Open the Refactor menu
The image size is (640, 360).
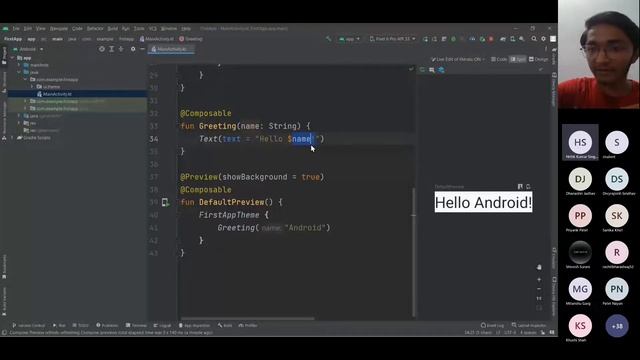(x=95, y=29)
